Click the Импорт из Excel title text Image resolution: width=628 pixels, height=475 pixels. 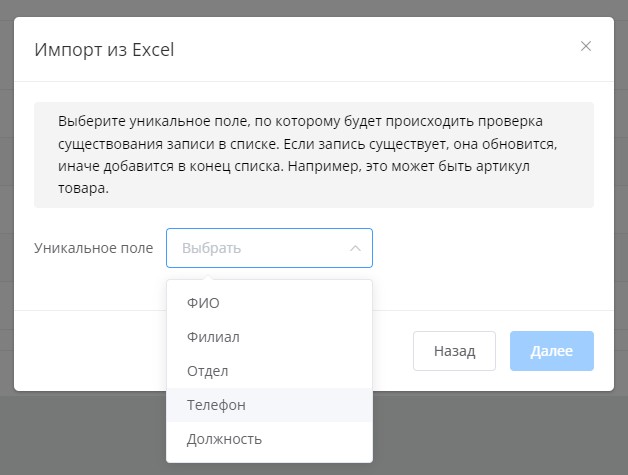pos(104,50)
